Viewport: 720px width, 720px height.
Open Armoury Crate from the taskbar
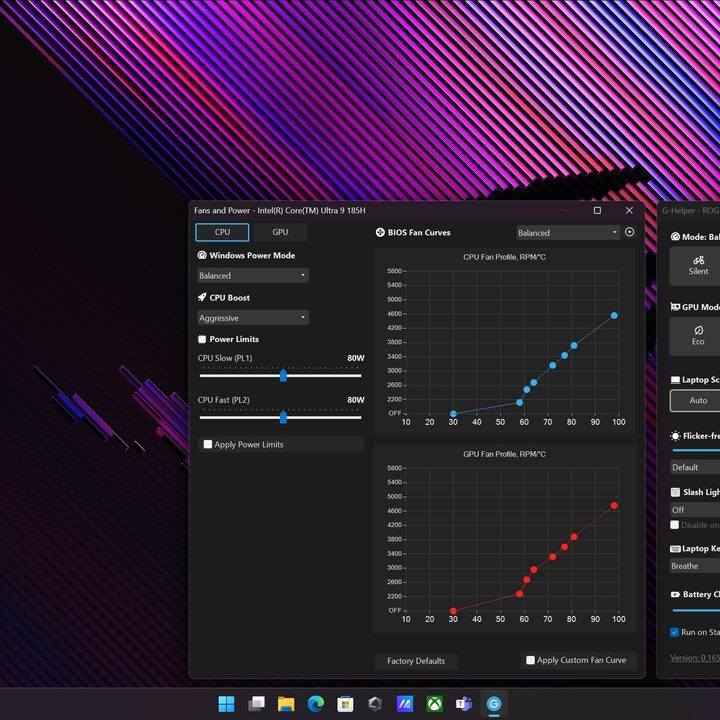pos(375,703)
